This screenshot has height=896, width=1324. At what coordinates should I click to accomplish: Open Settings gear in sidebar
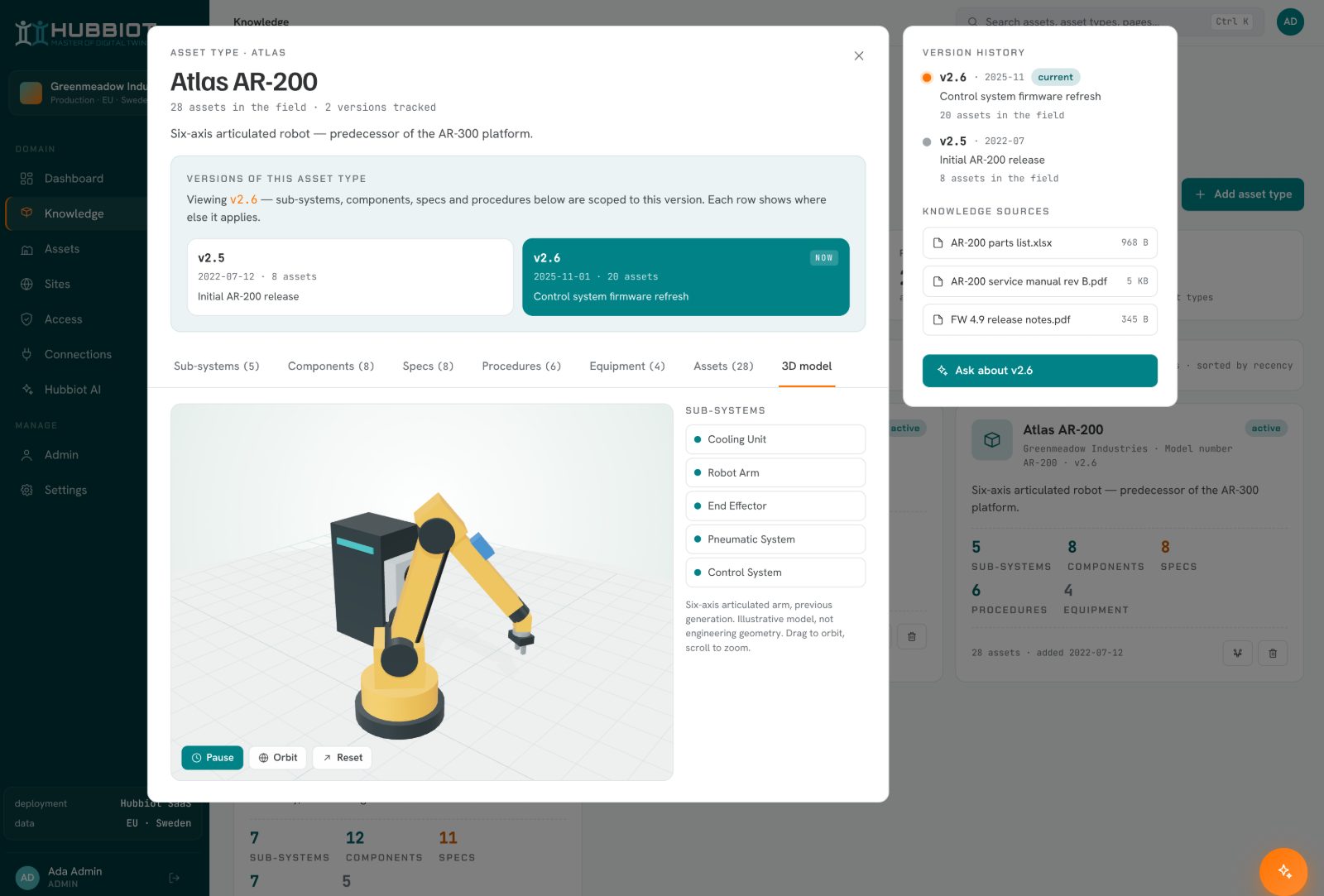[x=26, y=490]
